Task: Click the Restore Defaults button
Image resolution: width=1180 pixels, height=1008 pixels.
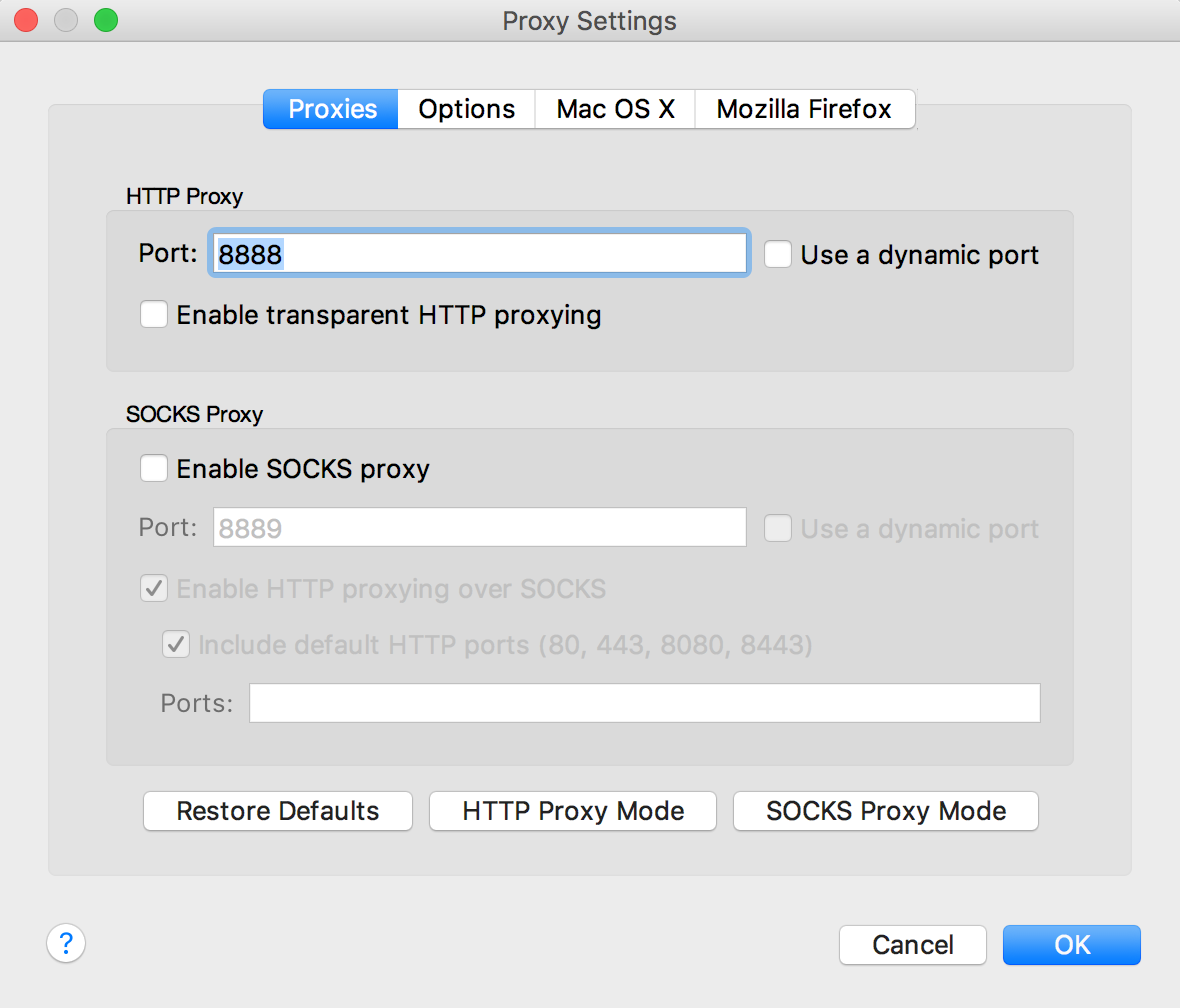Action: click(278, 811)
